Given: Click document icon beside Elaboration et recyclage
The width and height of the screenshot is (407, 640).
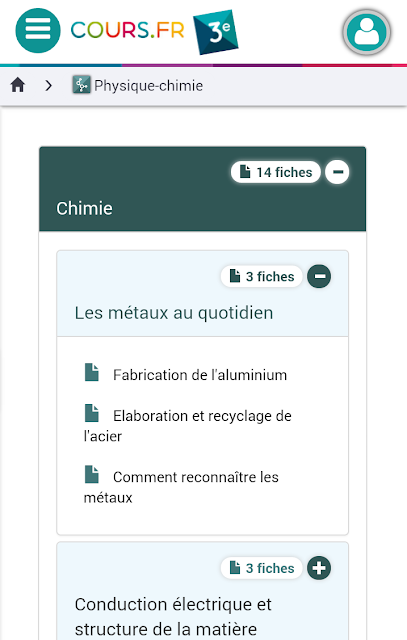Looking at the screenshot, I should coord(91,413).
